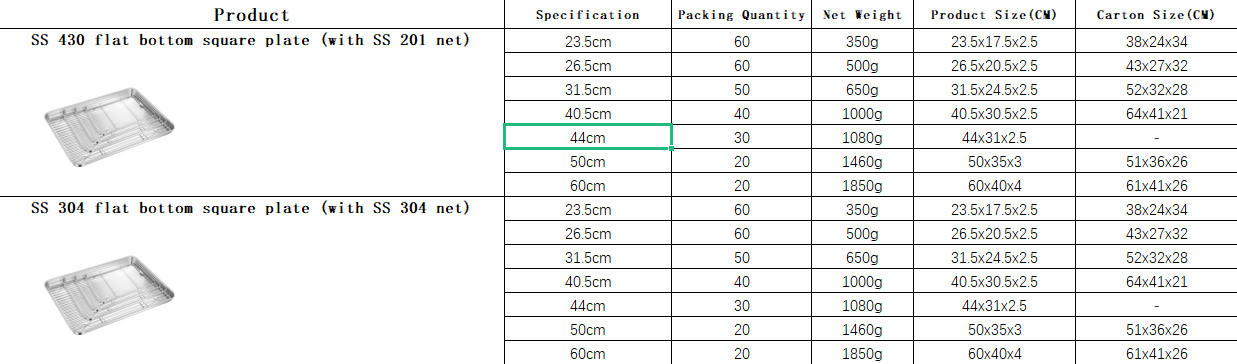Click the highlighted 44cm specification cell

pos(588,138)
